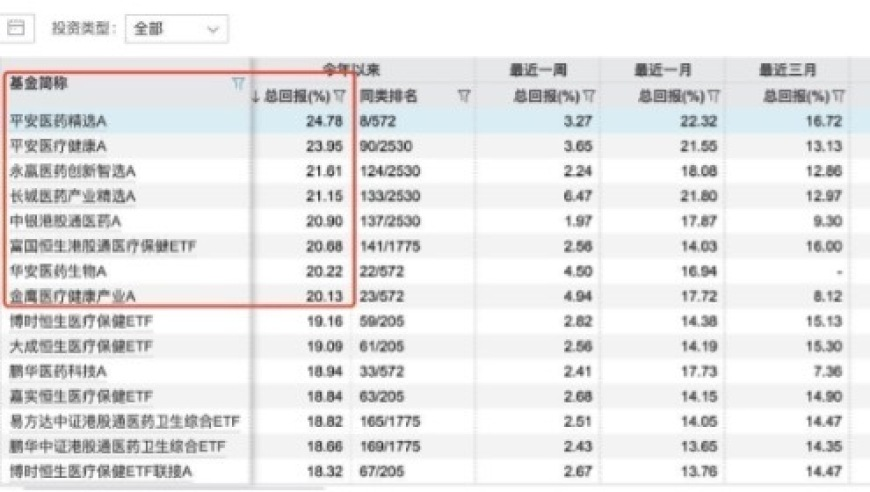Click year-to-date return value 20.90
Screen dimensions: 870x492
pyautogui.click(x=325, y=221)
